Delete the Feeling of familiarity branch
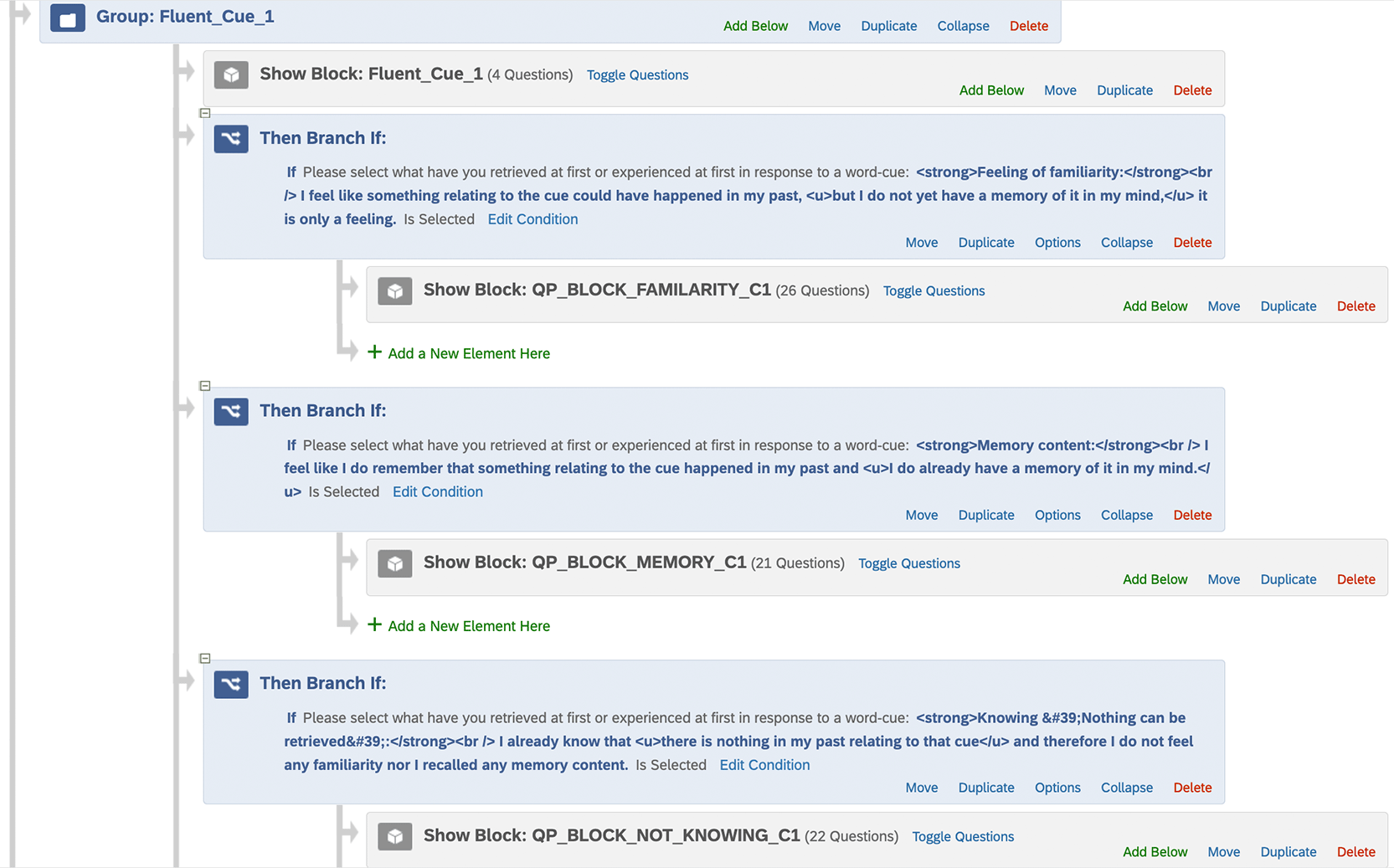 click(1192, 243)
